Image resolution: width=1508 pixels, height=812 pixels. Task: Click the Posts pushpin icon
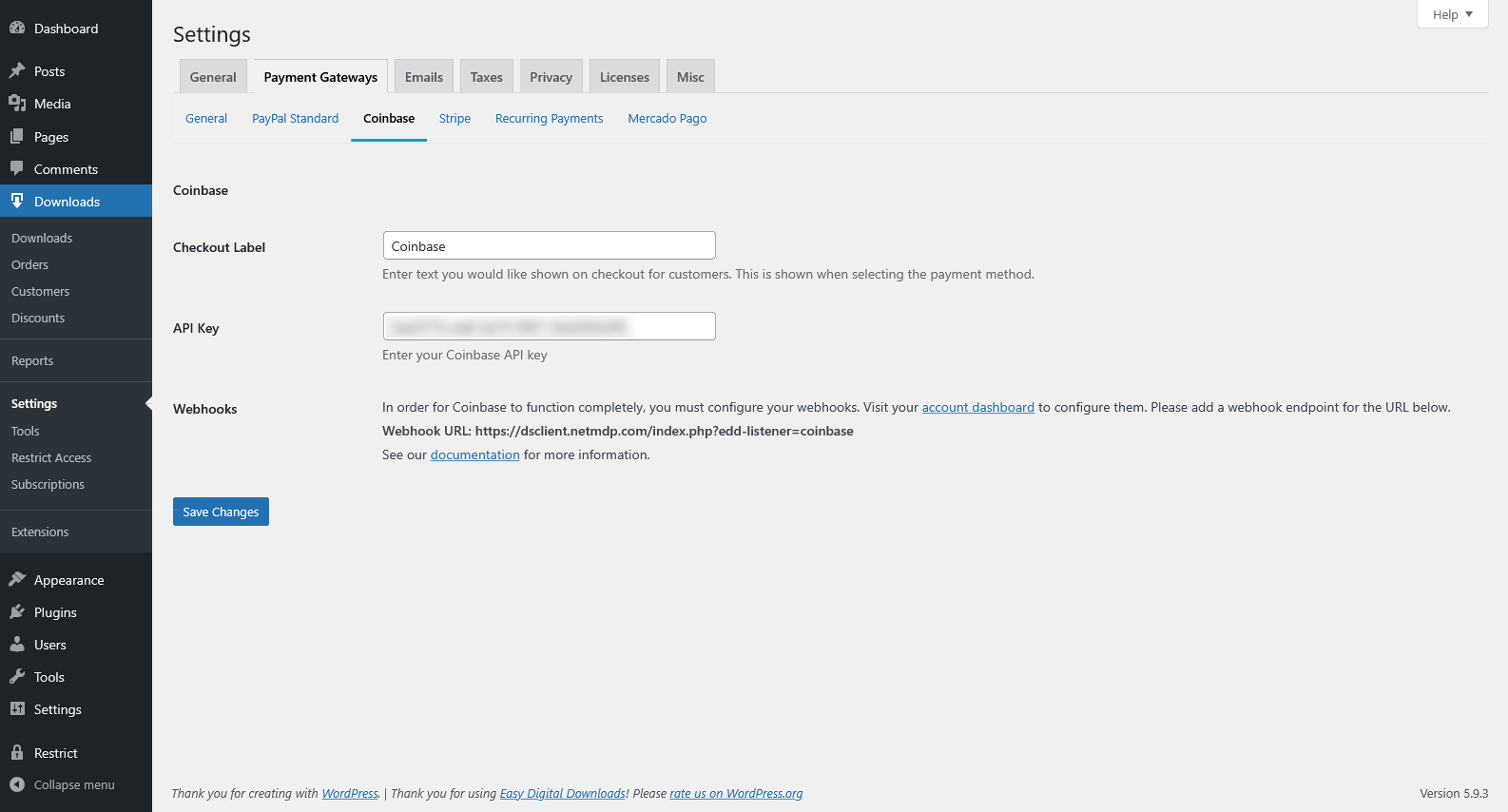click(17, 71)
